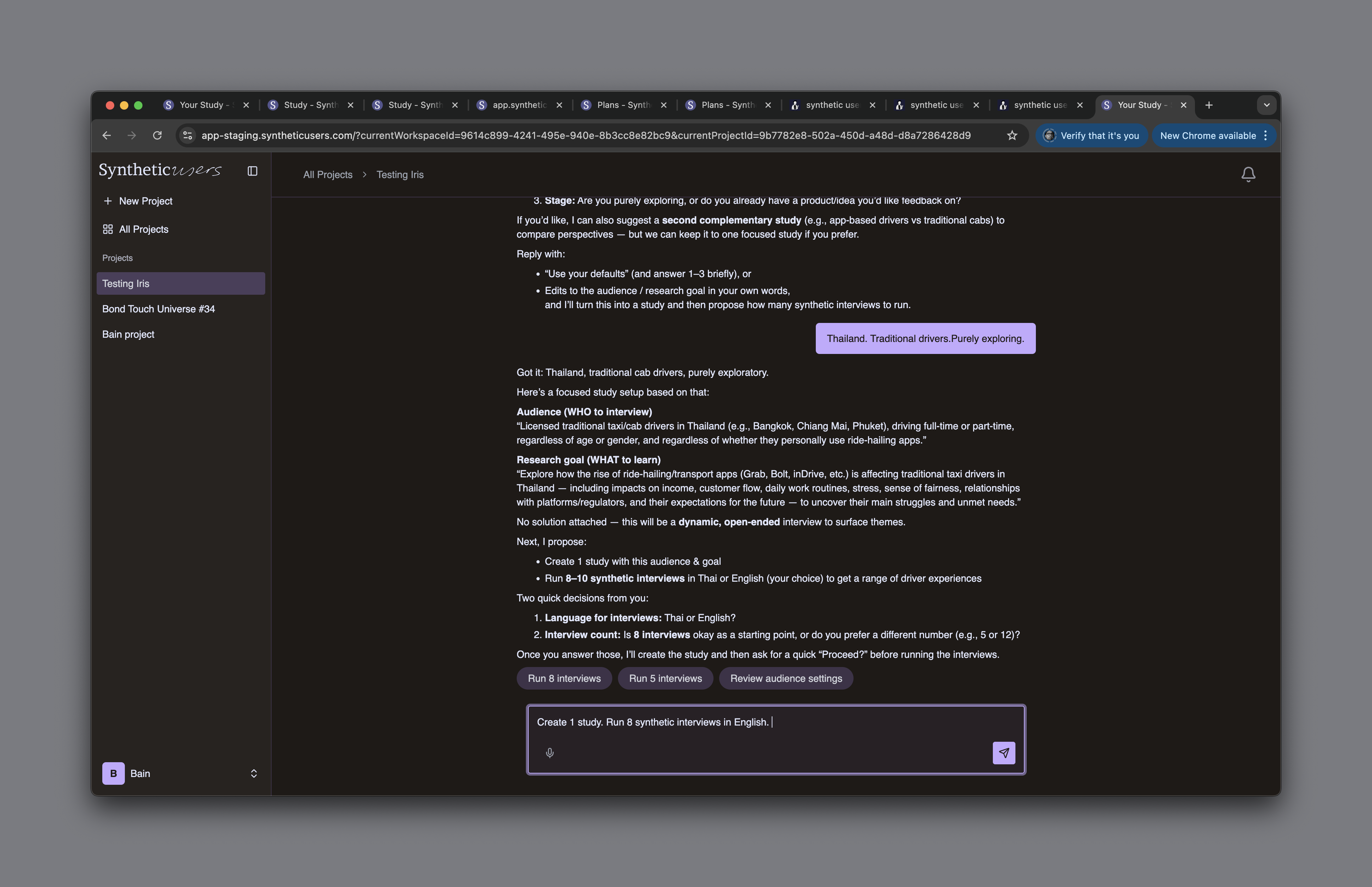
Task: Open the tab search dropdown arrow
Action: [1266, 105]
